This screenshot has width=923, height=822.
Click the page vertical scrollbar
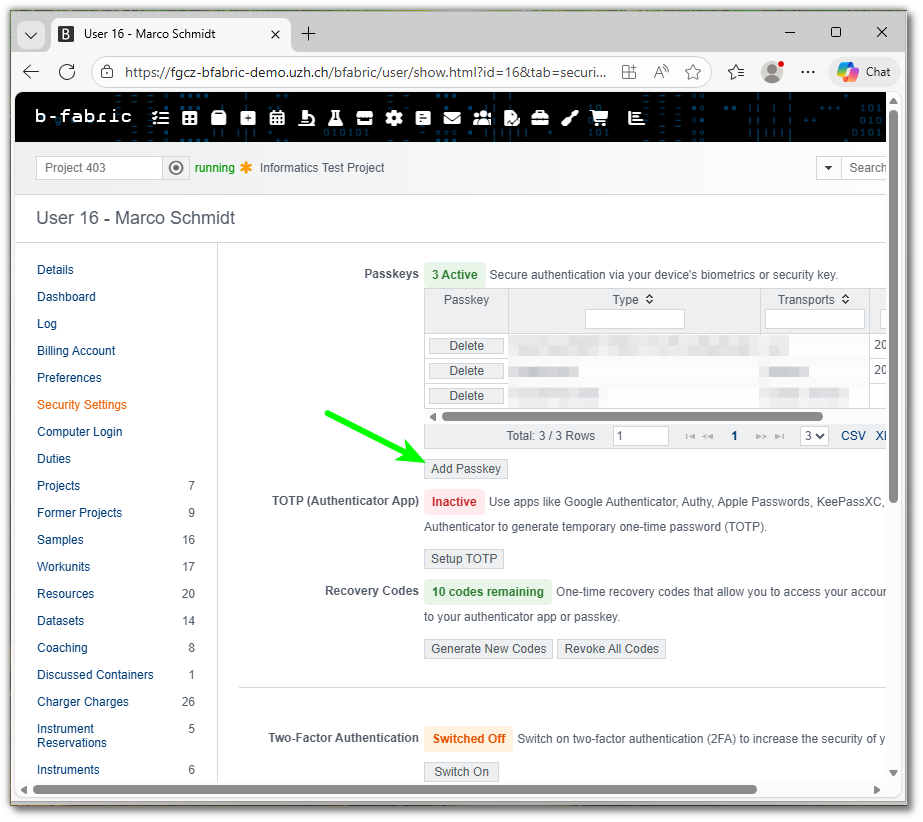(893, 306)
